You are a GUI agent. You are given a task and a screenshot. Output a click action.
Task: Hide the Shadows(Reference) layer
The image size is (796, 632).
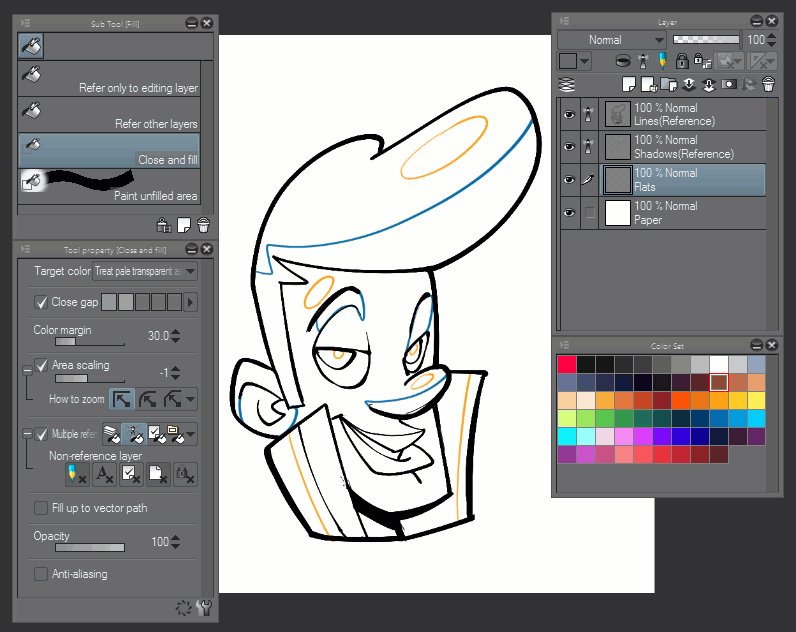tap(569, 147)
